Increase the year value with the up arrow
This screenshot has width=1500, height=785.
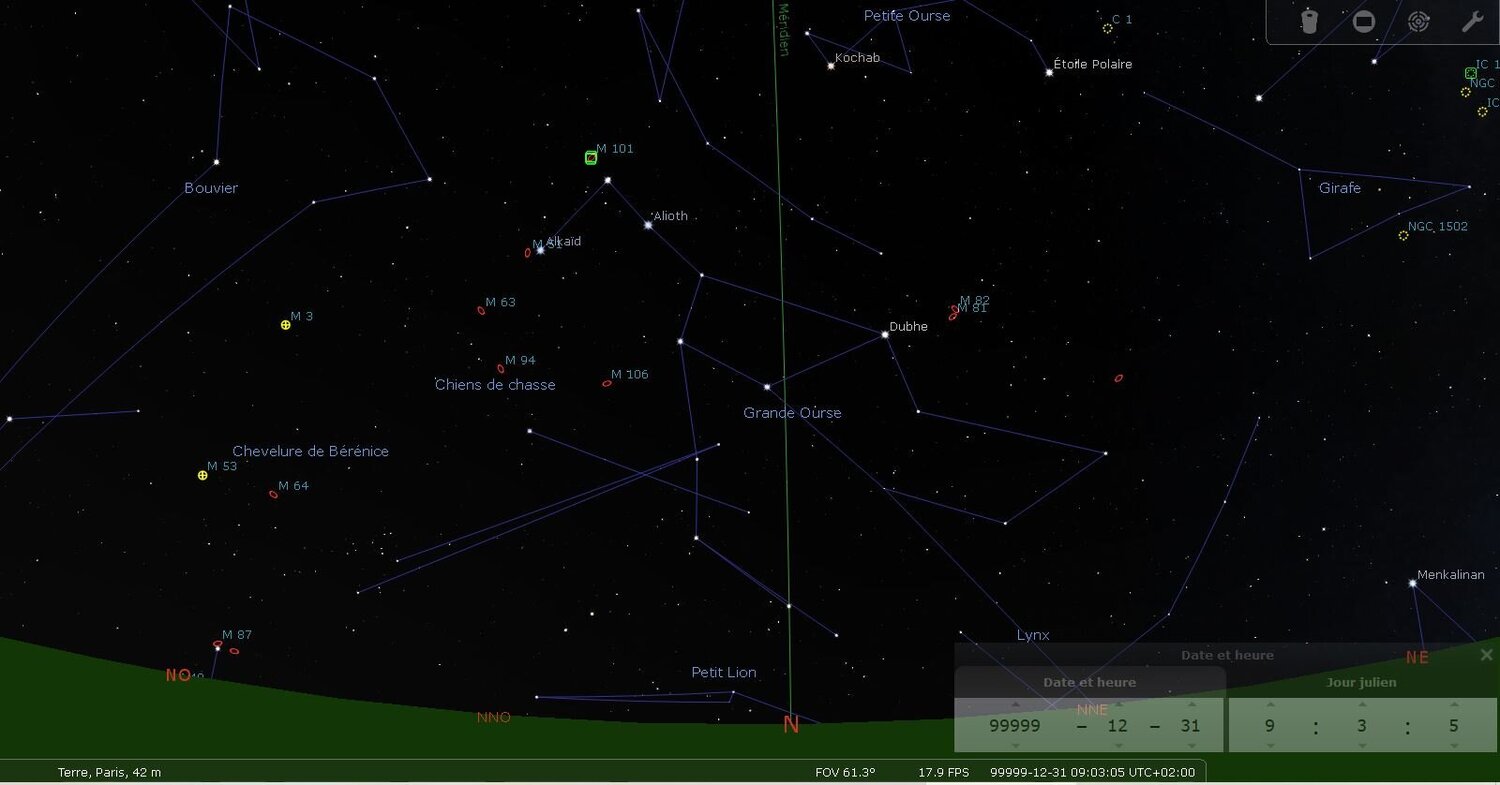tap(1015, 704)
